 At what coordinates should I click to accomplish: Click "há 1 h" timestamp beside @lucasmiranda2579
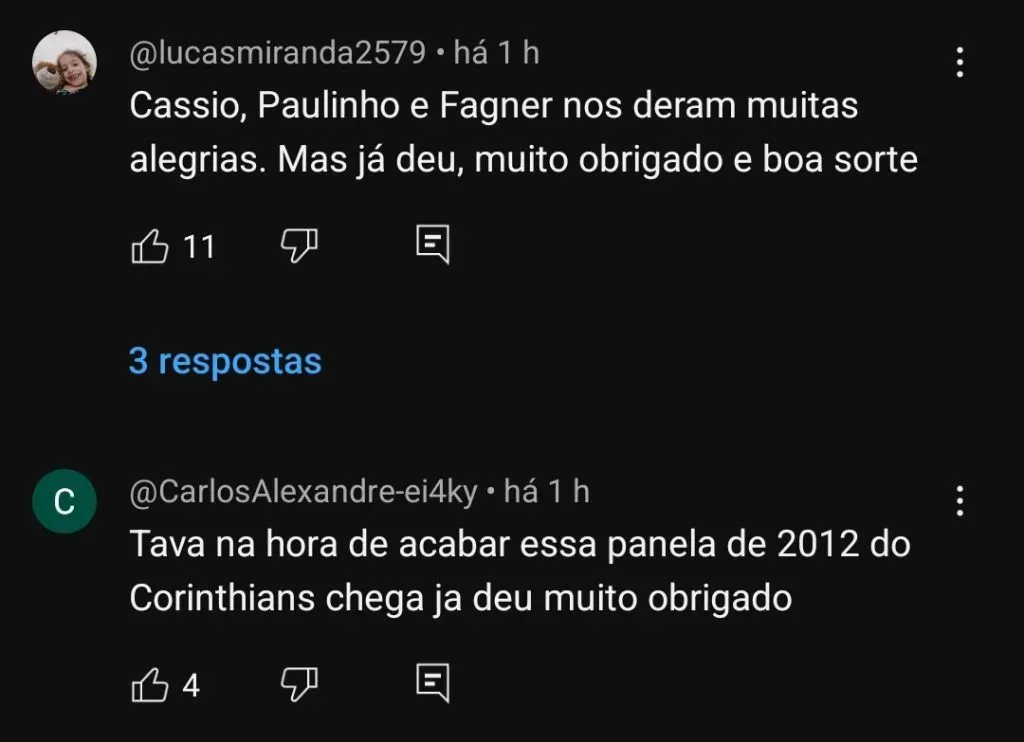pyautogui.click(x=496, y=53)
